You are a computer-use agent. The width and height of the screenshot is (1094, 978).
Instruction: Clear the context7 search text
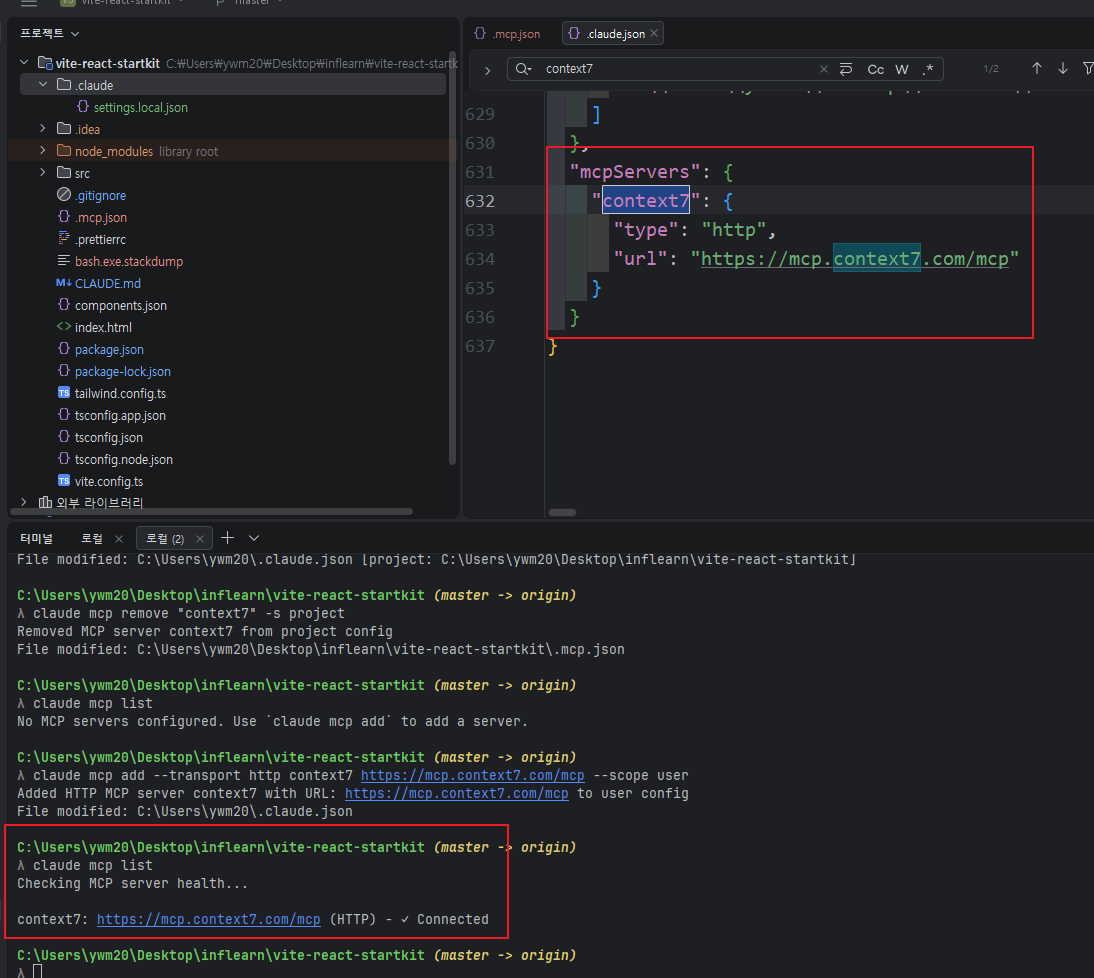[x=823, y=69]
